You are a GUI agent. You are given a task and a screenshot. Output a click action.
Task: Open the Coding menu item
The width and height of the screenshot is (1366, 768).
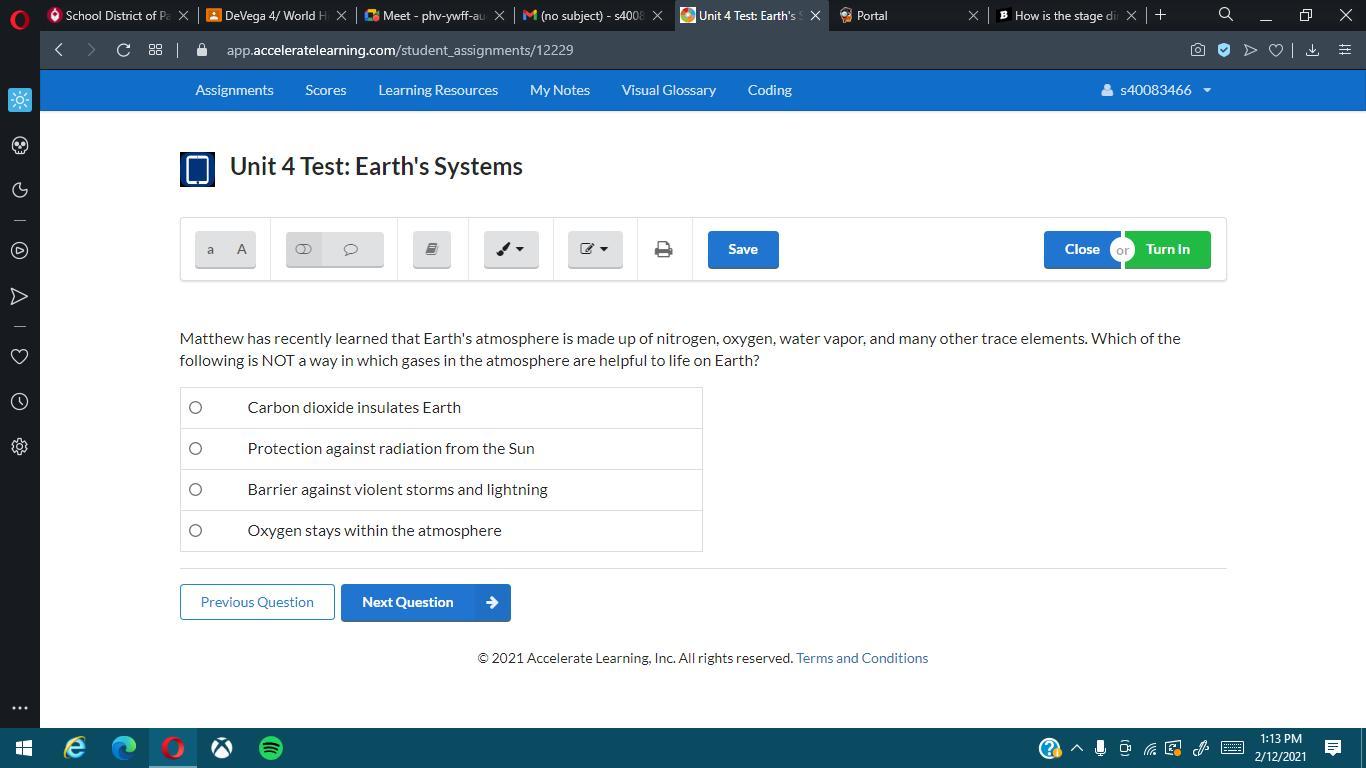pyautogui.click(x=770, y=90)
